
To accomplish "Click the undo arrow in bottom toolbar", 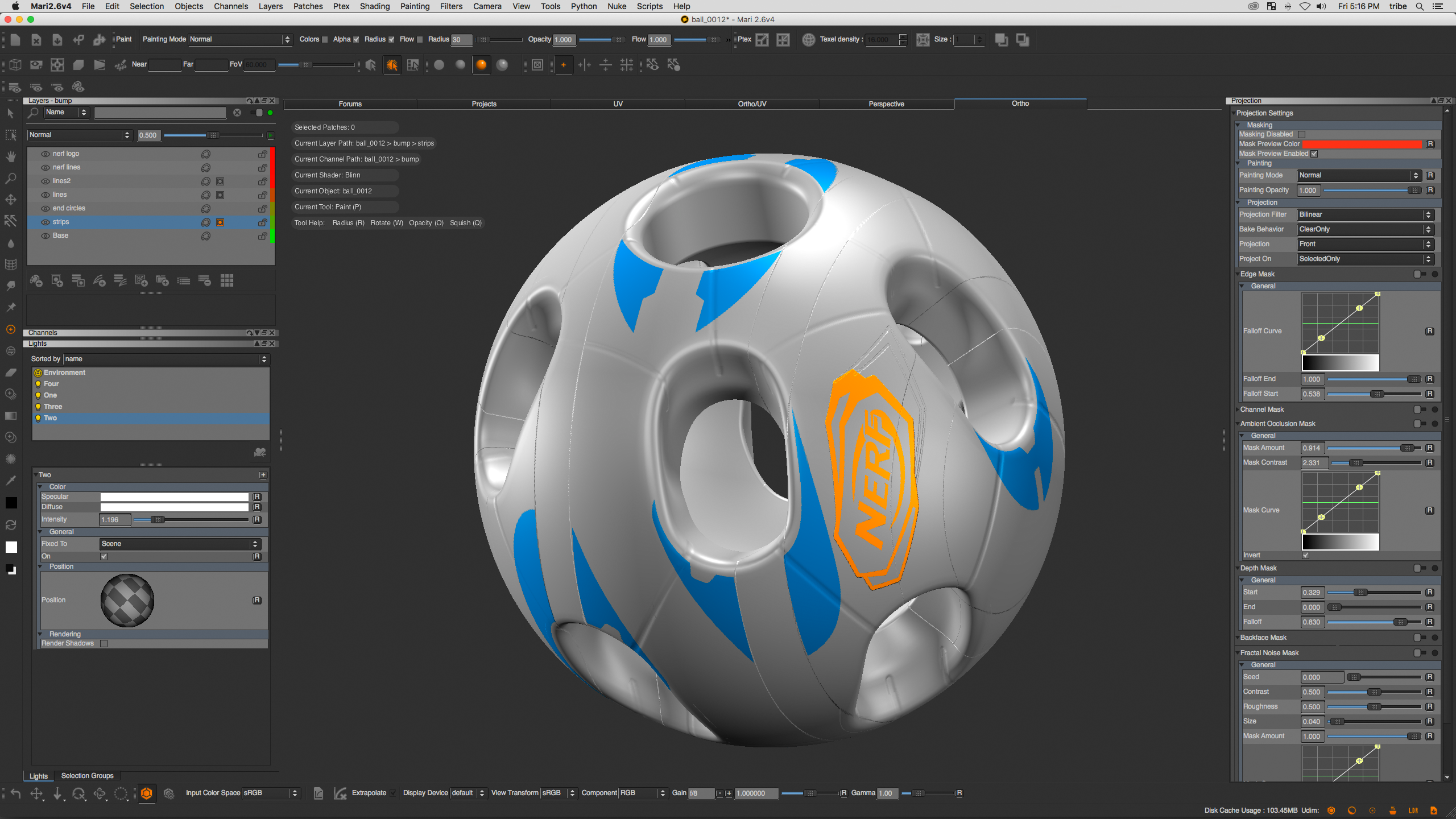I will tap(15, 793).
